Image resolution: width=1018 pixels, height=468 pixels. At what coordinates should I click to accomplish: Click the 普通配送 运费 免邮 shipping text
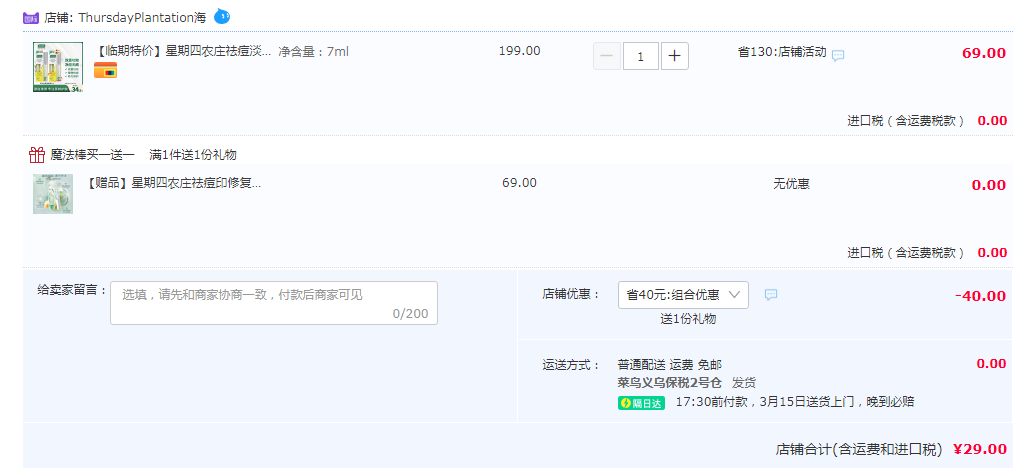tap(669, 365)
